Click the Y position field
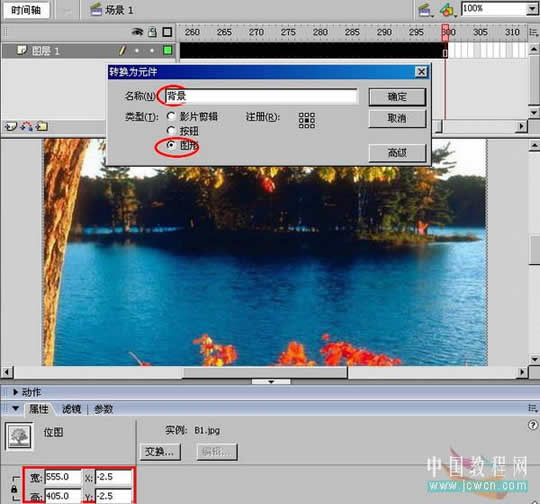 pyautogui.click(x=113, y=496)
